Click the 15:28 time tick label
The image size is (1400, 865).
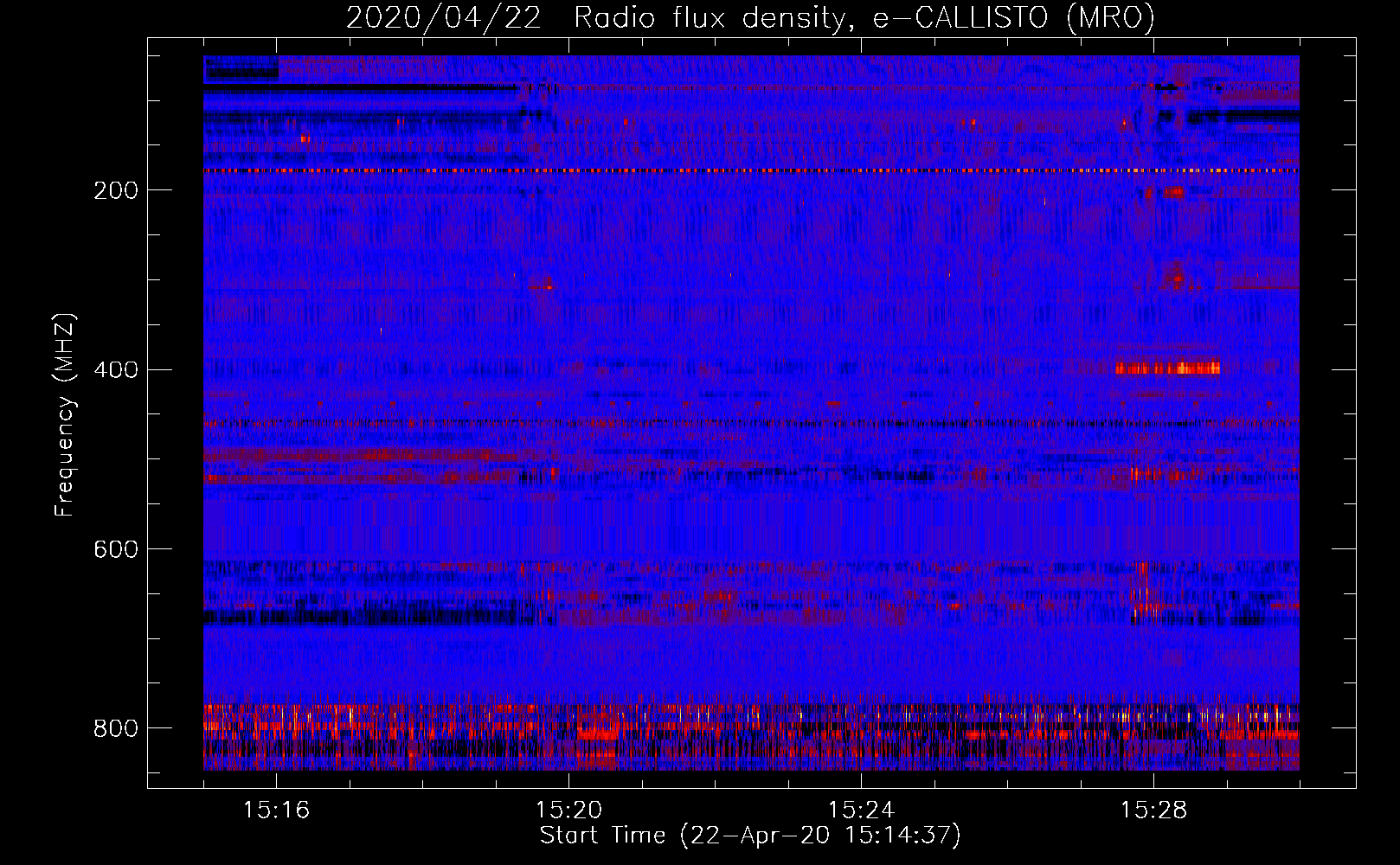point(1153,810)
